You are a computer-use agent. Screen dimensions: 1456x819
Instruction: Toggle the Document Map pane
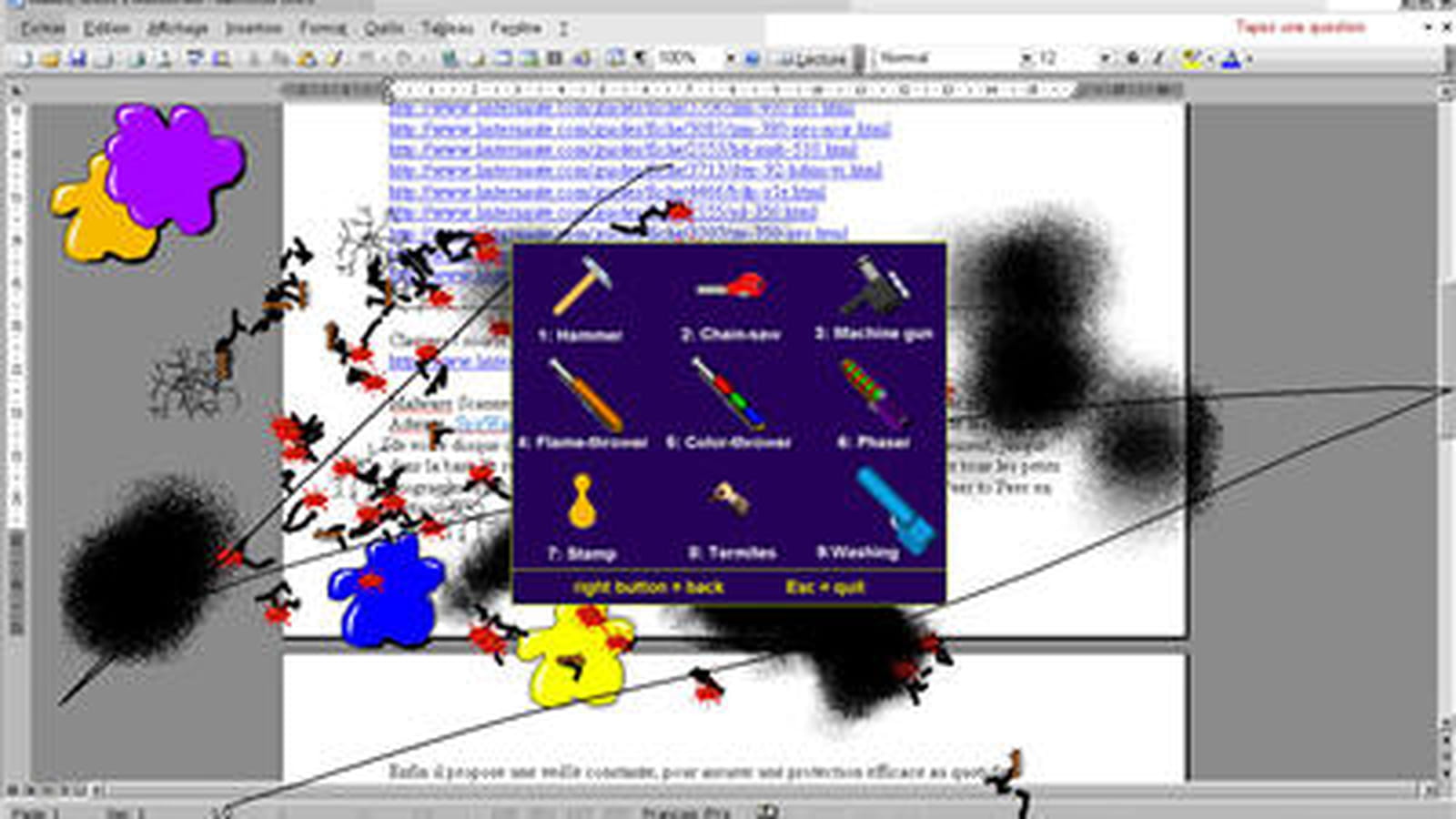(x=614, y=58)
